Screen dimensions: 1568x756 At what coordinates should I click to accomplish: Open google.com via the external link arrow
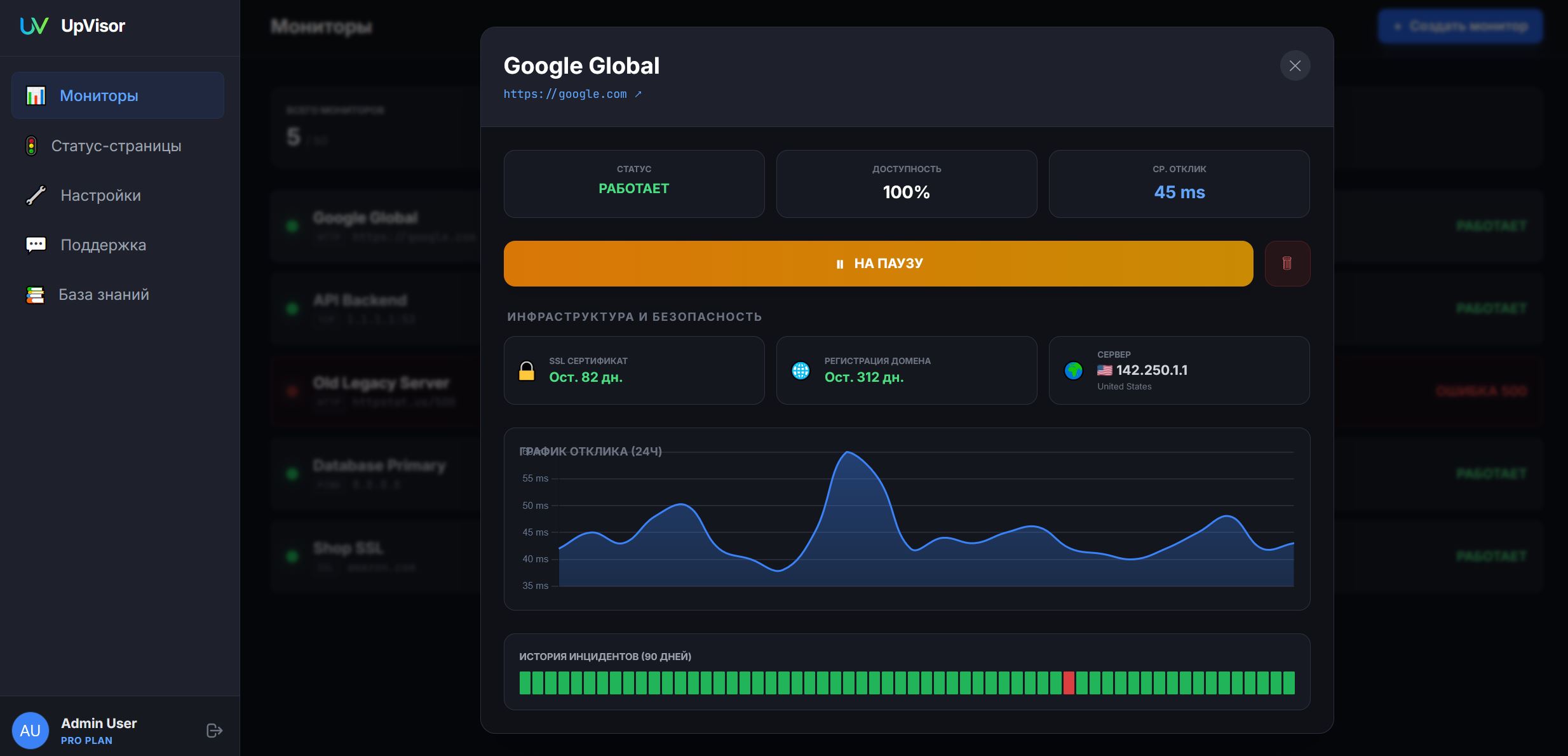coord(639,93)
